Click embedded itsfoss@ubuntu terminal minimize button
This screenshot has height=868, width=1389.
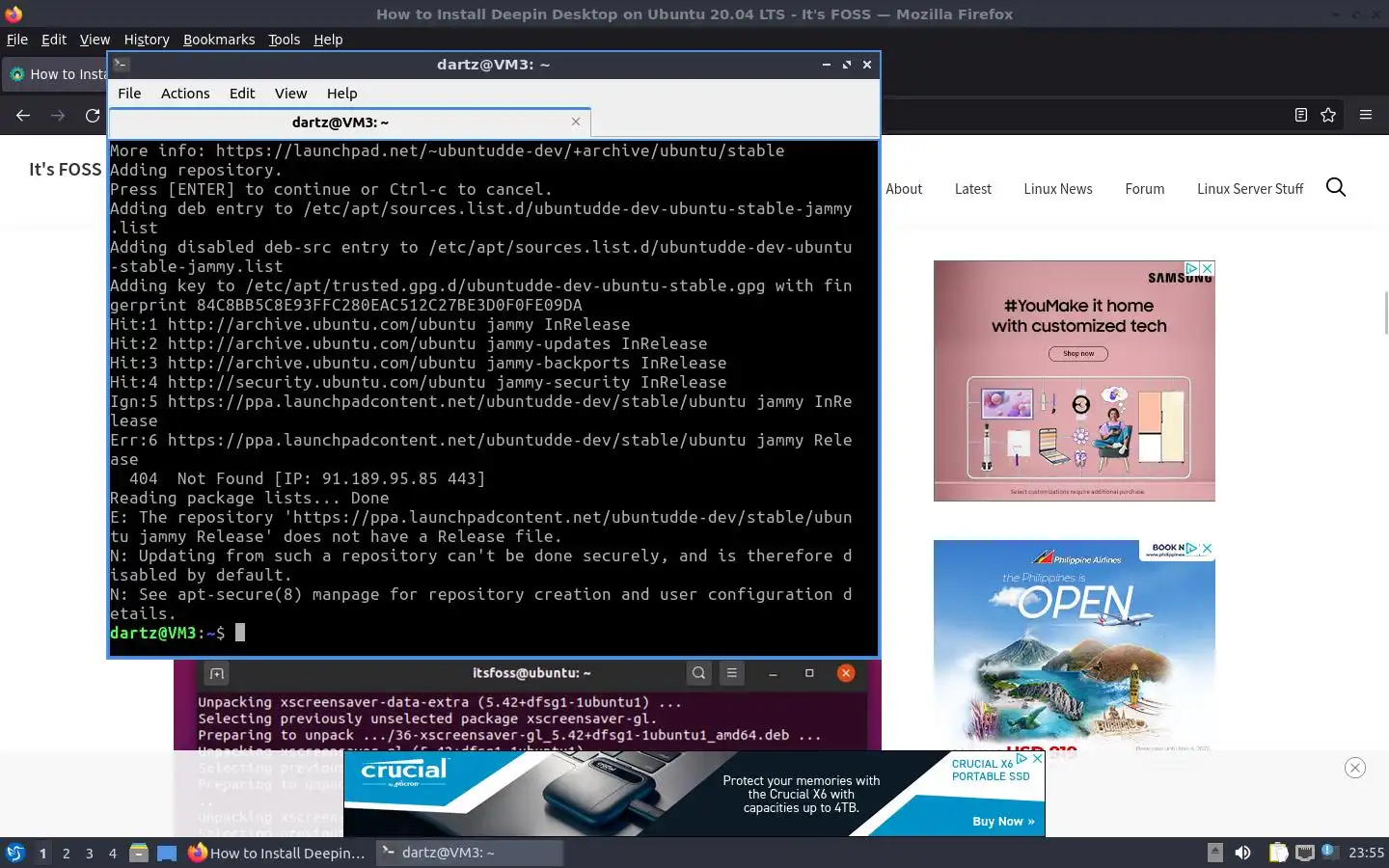(773, 673)
